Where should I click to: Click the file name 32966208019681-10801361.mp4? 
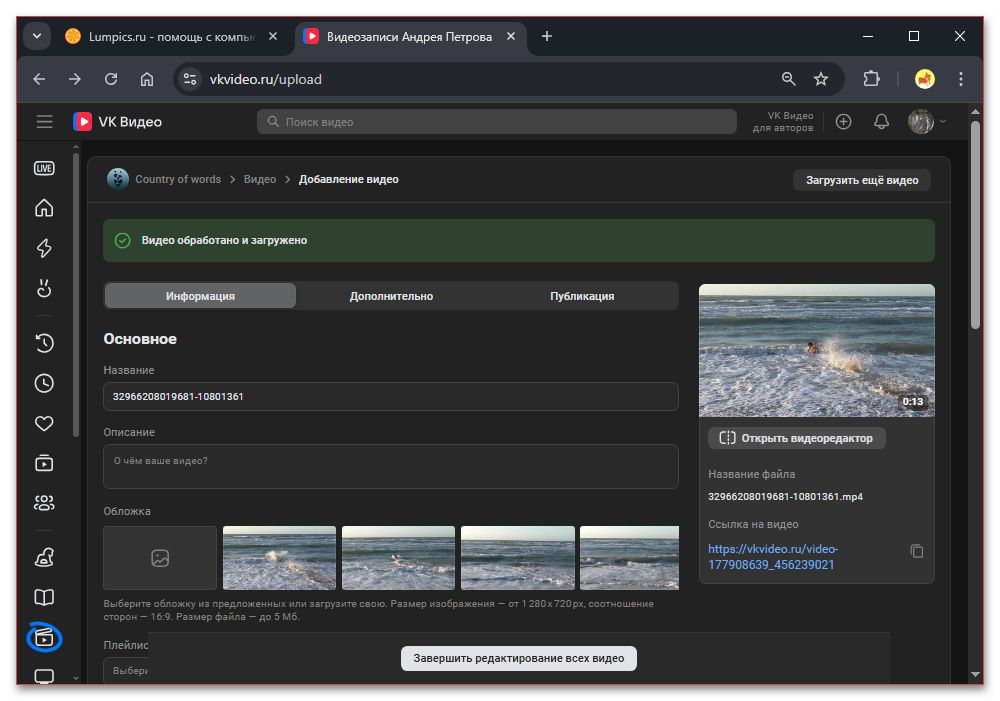[785, 497]
